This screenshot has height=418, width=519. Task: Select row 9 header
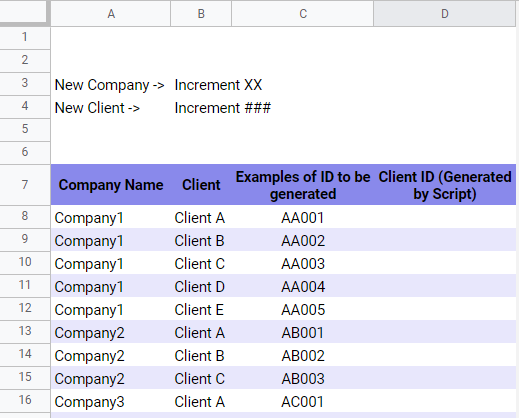[x=25, y=239]
